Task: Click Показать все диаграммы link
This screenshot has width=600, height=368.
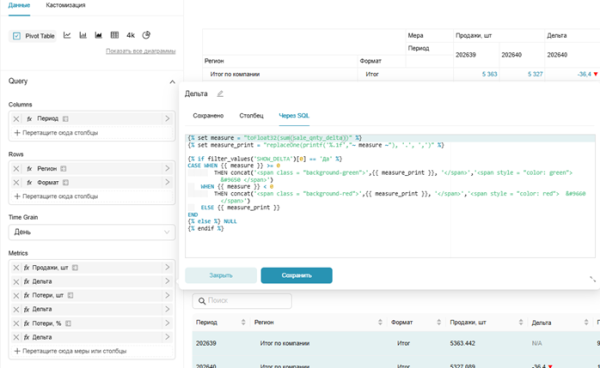Action: pyautogui.click(x=140, y=51)
